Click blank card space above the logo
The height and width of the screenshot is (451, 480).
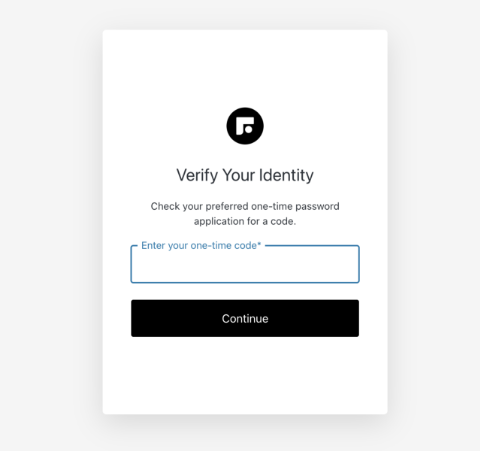pos(245,68)
